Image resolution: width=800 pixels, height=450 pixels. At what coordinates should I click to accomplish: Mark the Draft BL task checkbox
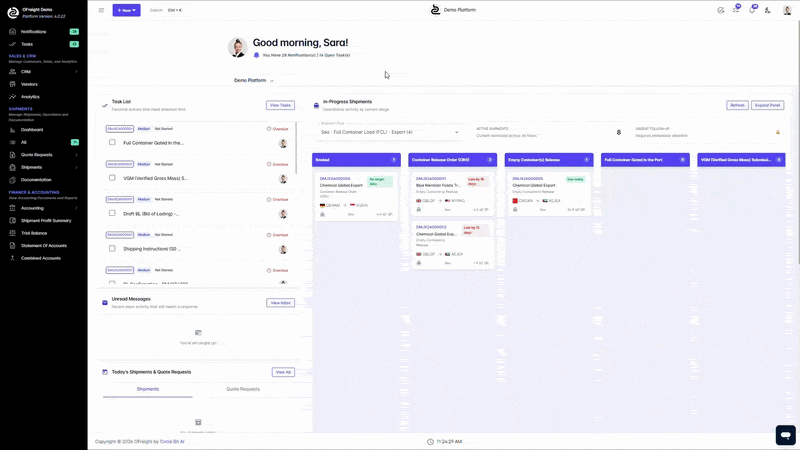pyautogui.click(x=113, y=213)
